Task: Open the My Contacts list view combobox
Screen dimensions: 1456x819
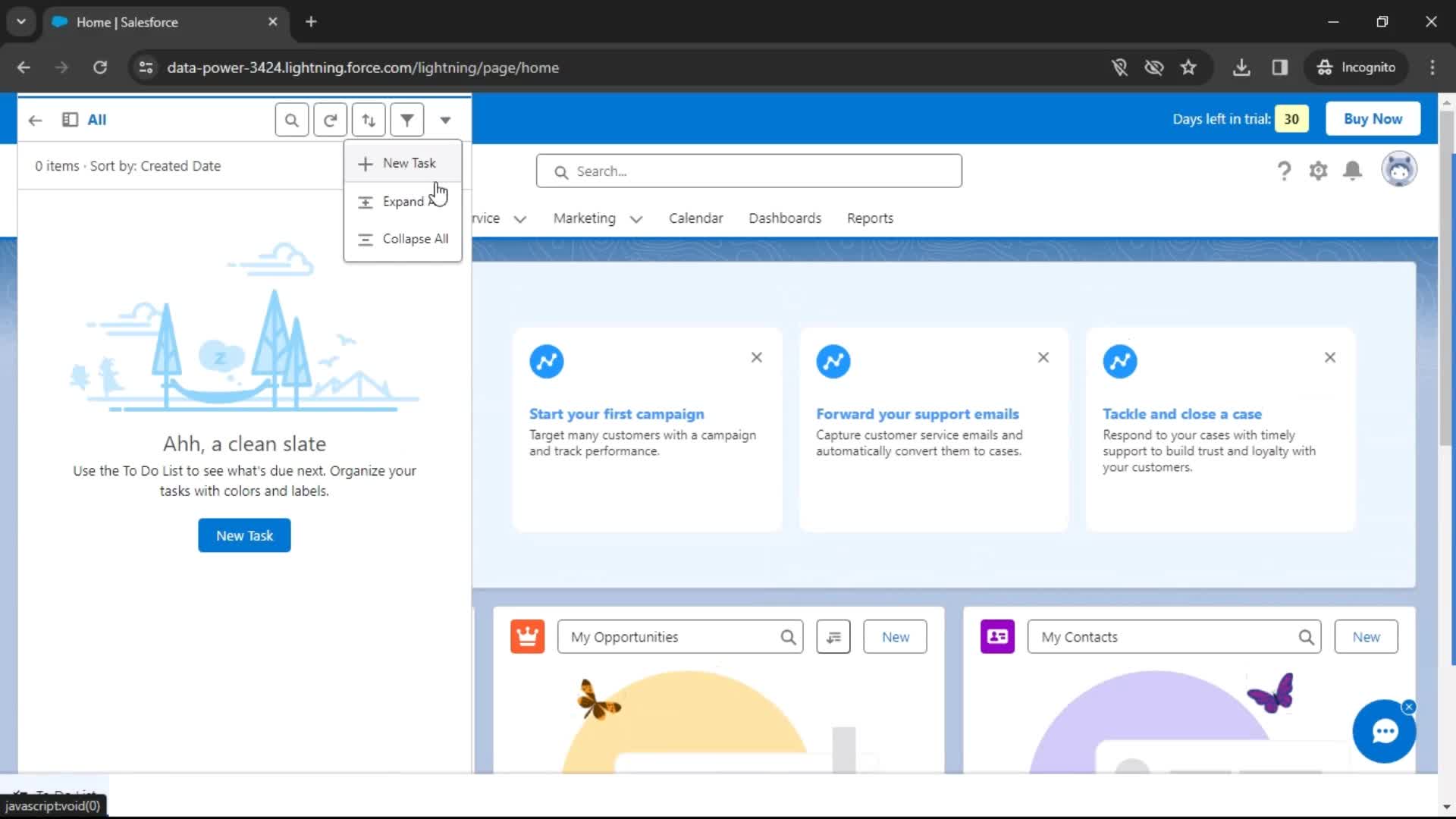Action: click(x=1174, y=637)
